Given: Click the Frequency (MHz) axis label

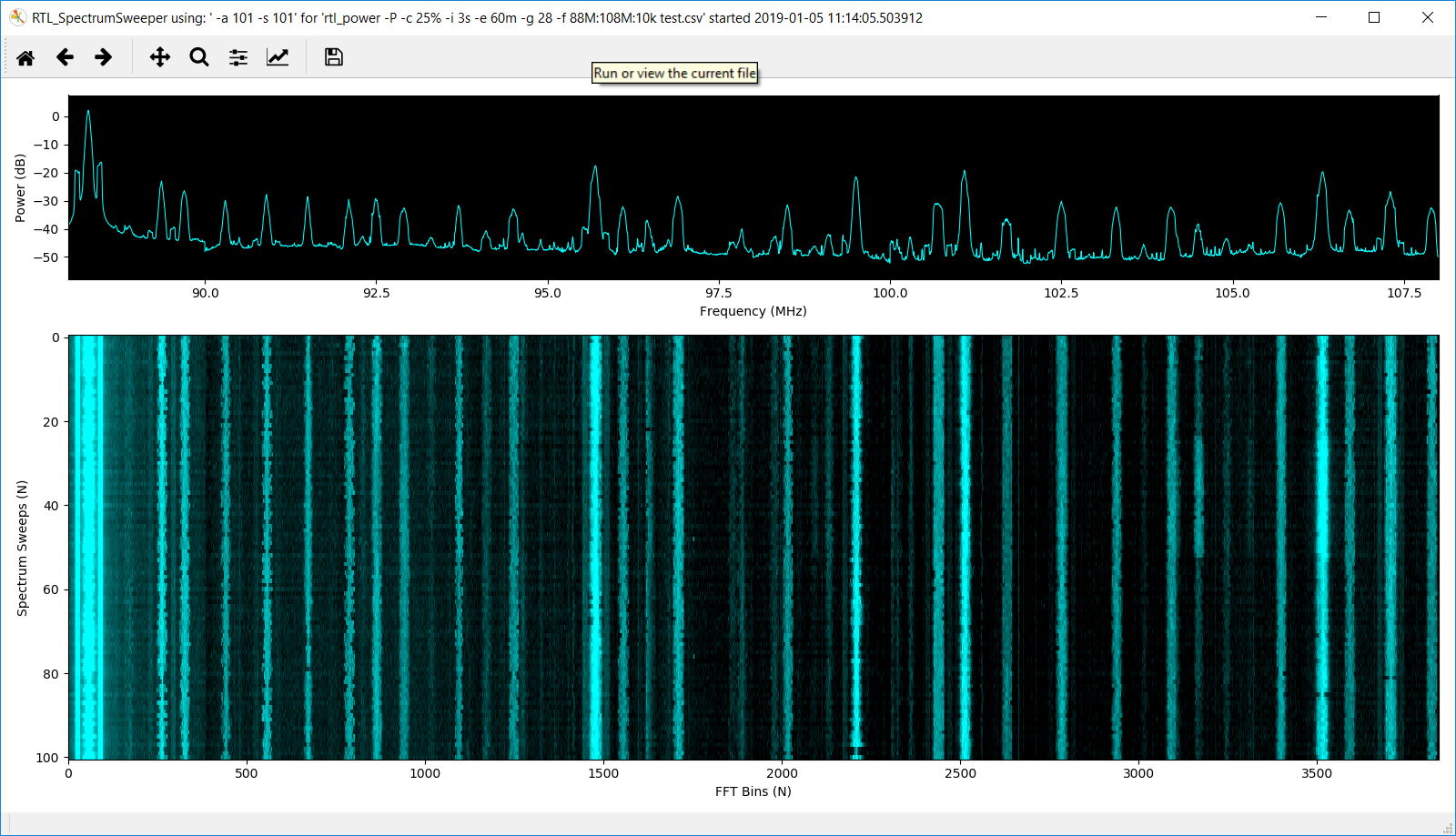Looking at the screenshot, I should (x=753, y=310).
